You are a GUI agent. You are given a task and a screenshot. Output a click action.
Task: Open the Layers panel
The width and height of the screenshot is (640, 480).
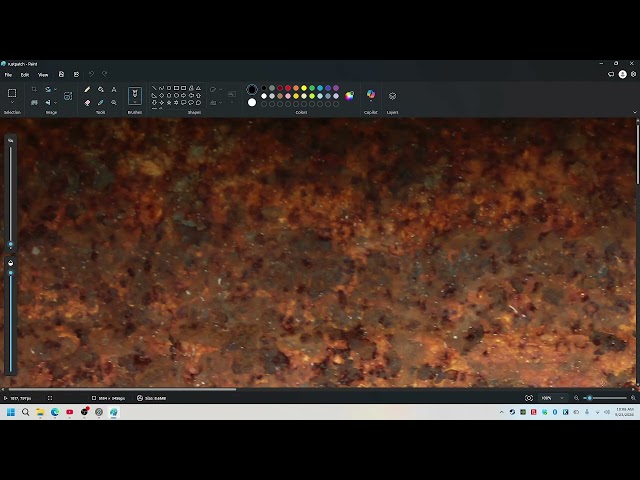[392, 96]
